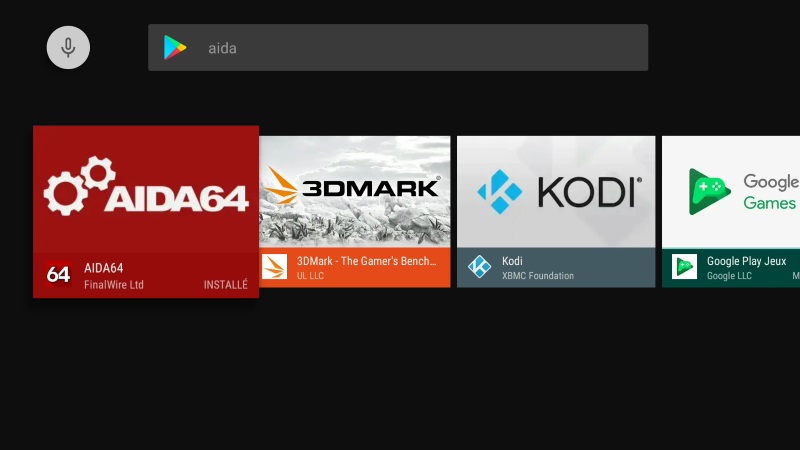Select the "Google Play Jeux" title text
Viewport: 800px width, 450px height.
click(746, 261)
